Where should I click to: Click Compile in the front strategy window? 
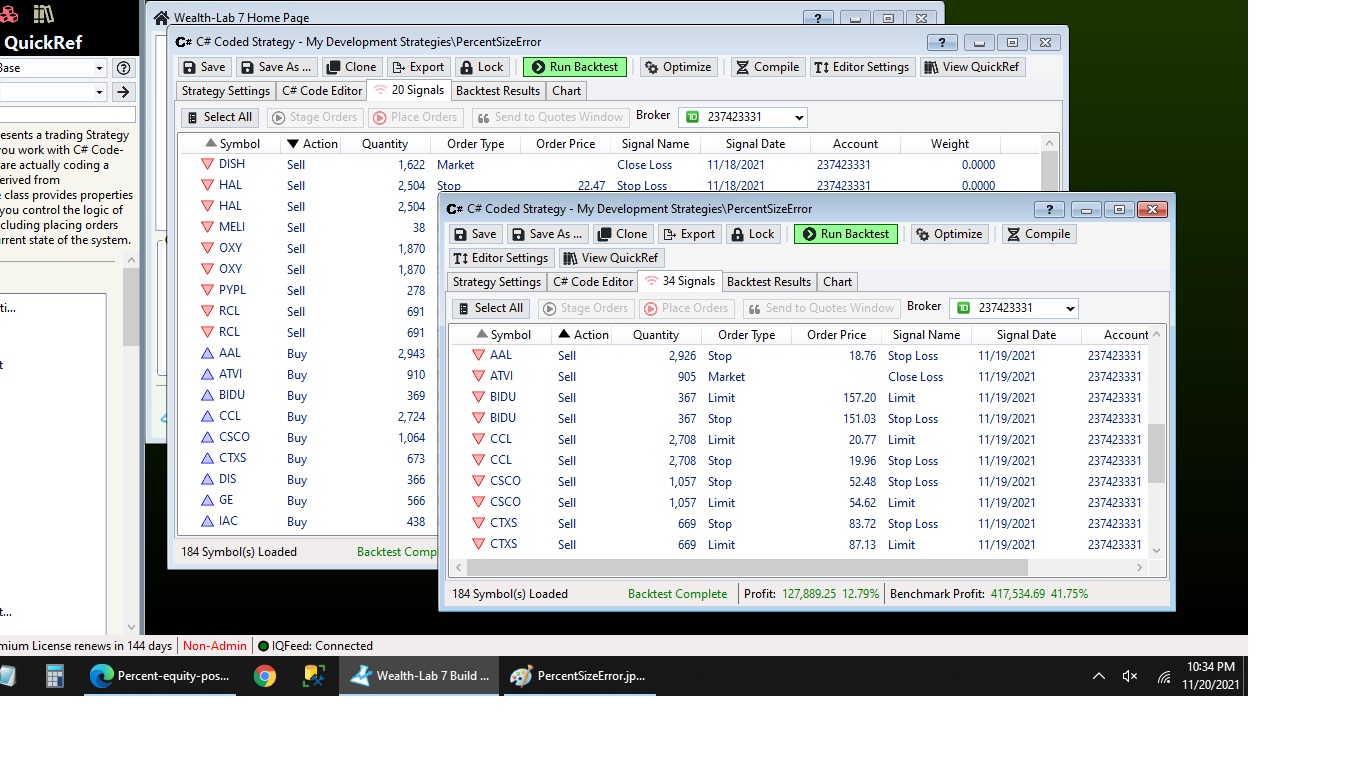[1038, 234]
